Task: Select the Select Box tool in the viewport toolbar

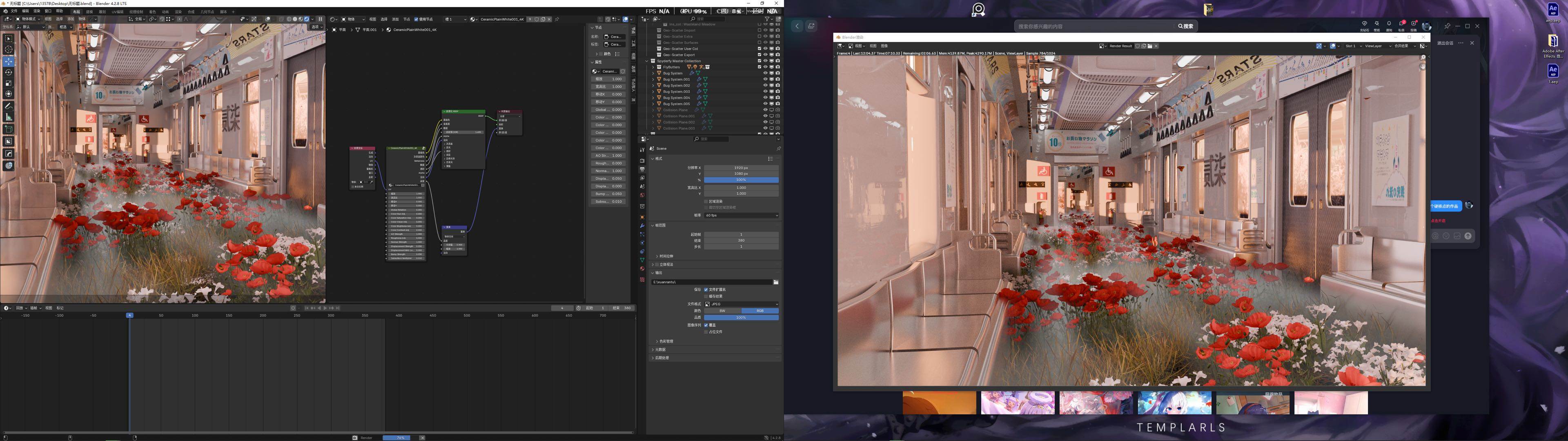Action: [x=9, y=39]
